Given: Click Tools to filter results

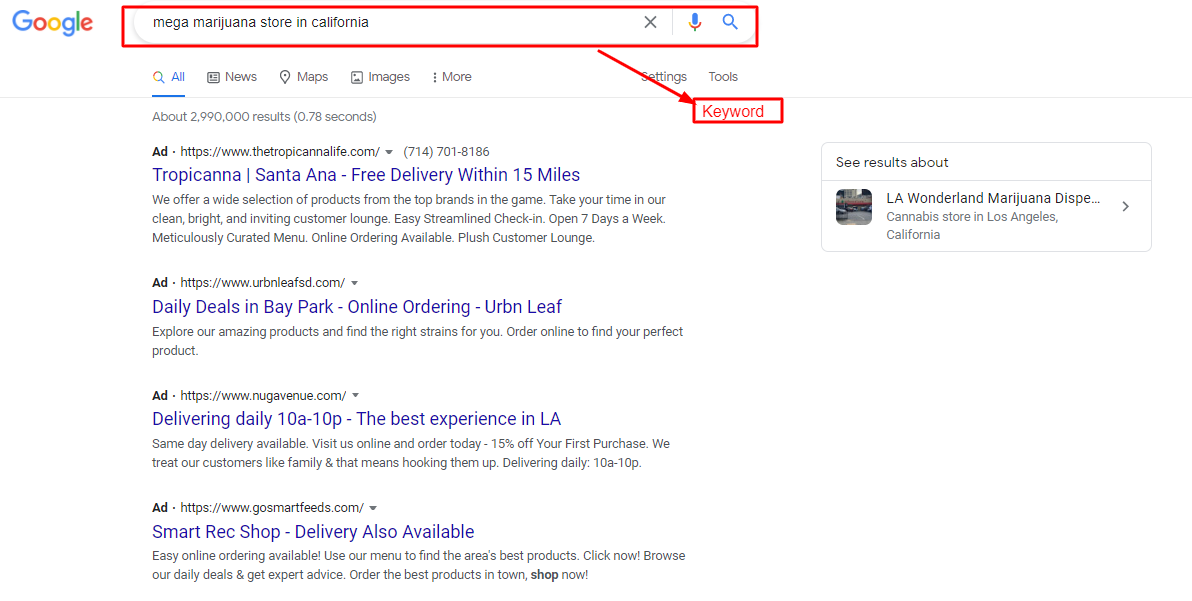Looking at the screenshot, I should 722,76.
